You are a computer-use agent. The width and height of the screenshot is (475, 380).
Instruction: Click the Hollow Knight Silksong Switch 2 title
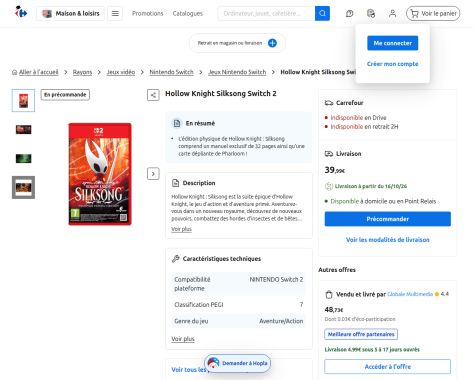(x=221, y=94)
